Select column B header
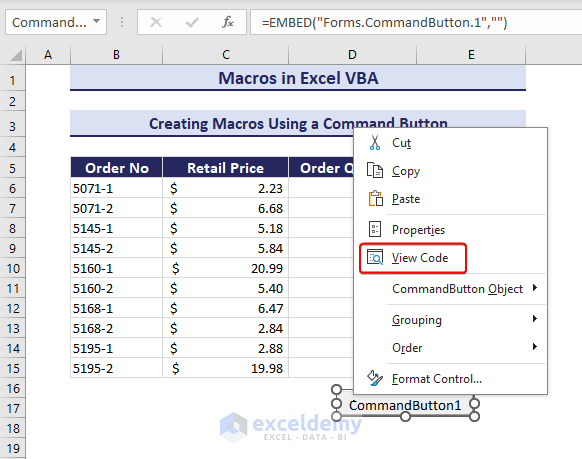582x459 pixels. tap(116, 55)
